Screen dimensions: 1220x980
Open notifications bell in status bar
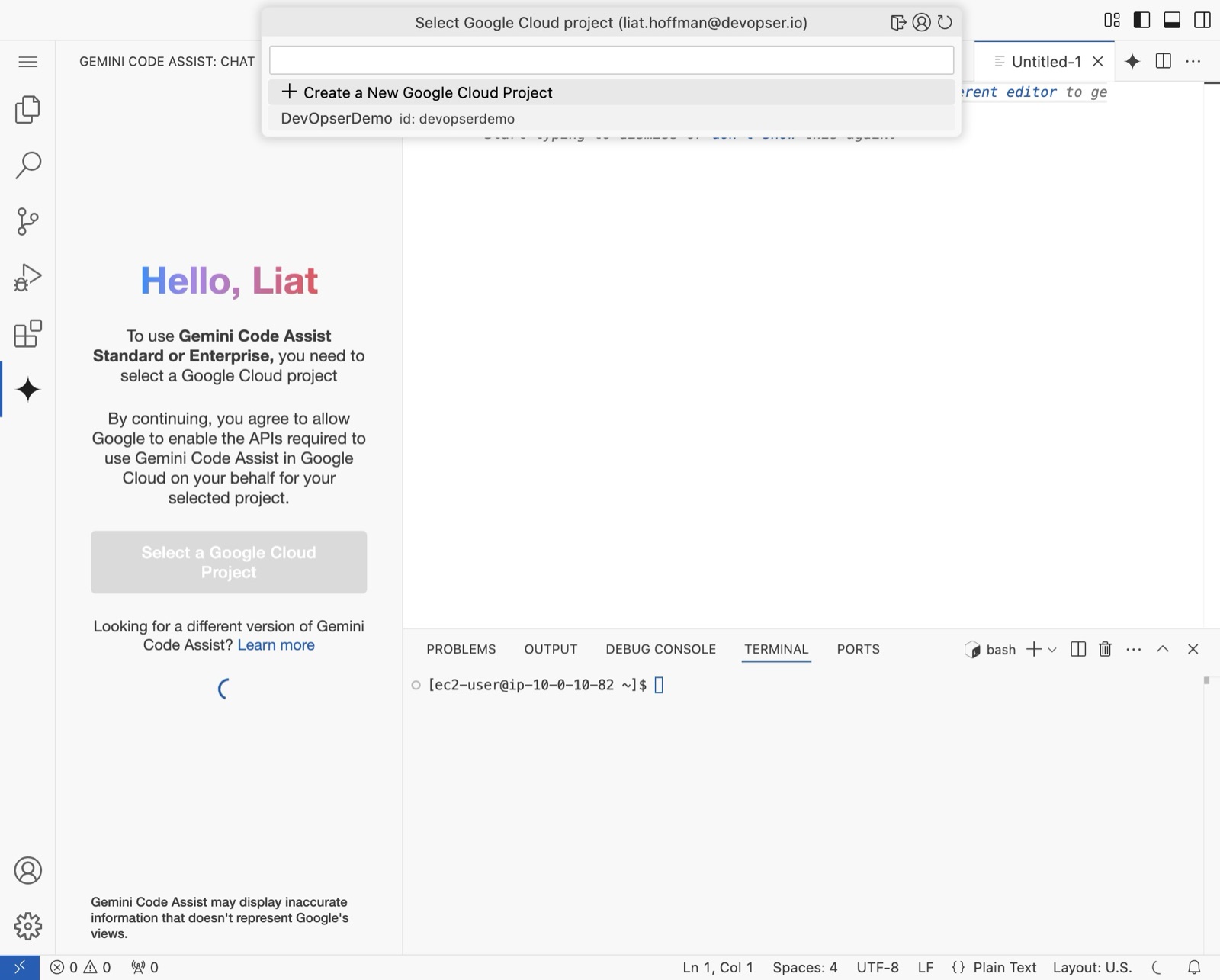[x=1194, y=967]
